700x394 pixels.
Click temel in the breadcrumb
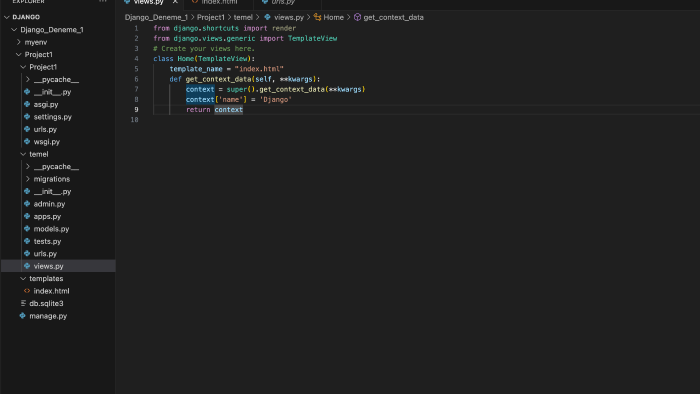tap(243, 17)
